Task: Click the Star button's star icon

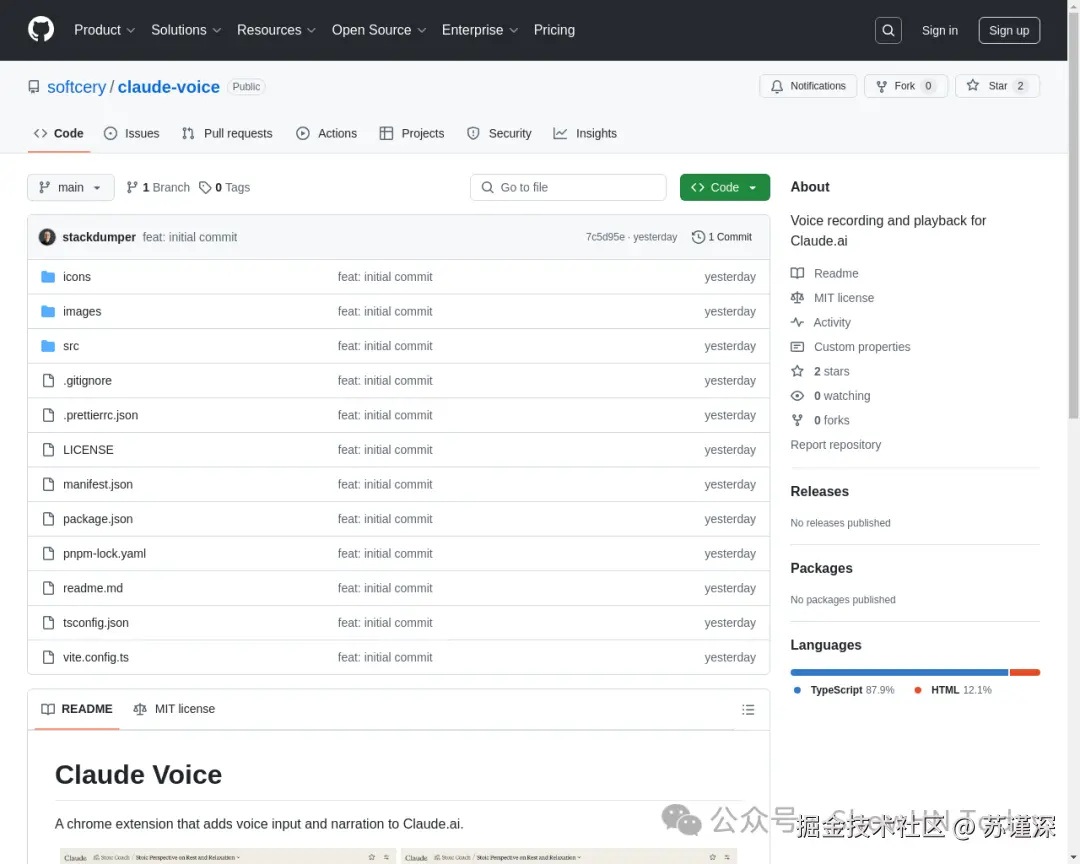Action: 973,85
